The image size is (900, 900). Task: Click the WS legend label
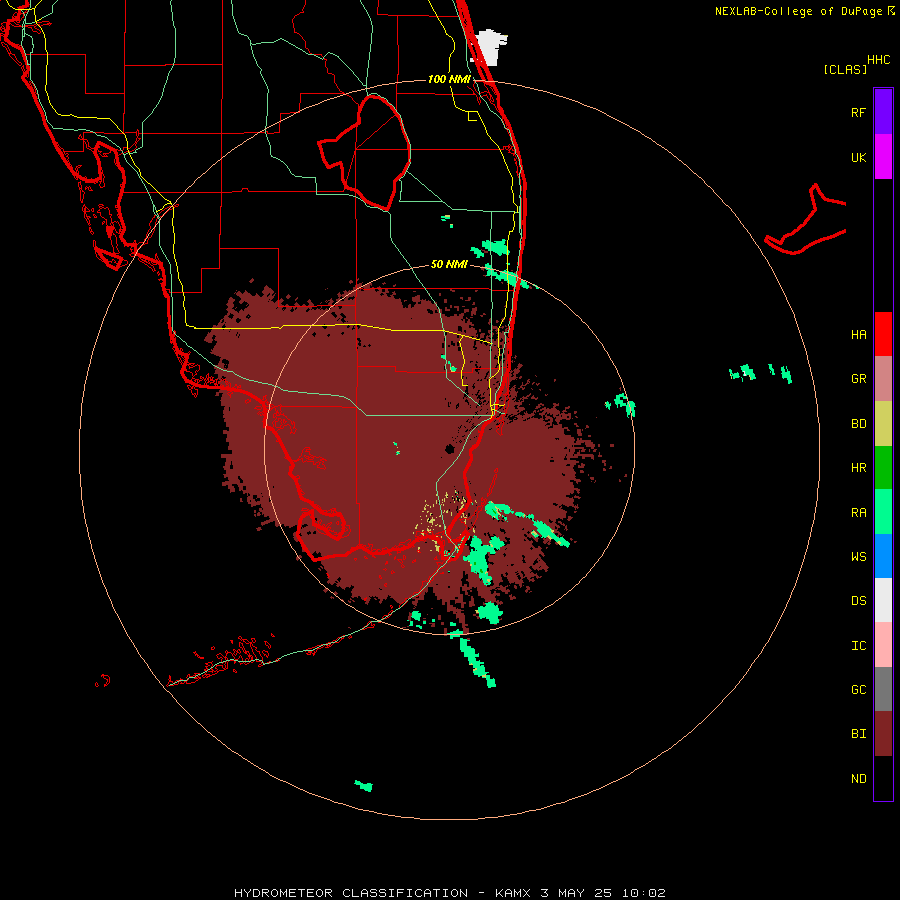point(858,557)
